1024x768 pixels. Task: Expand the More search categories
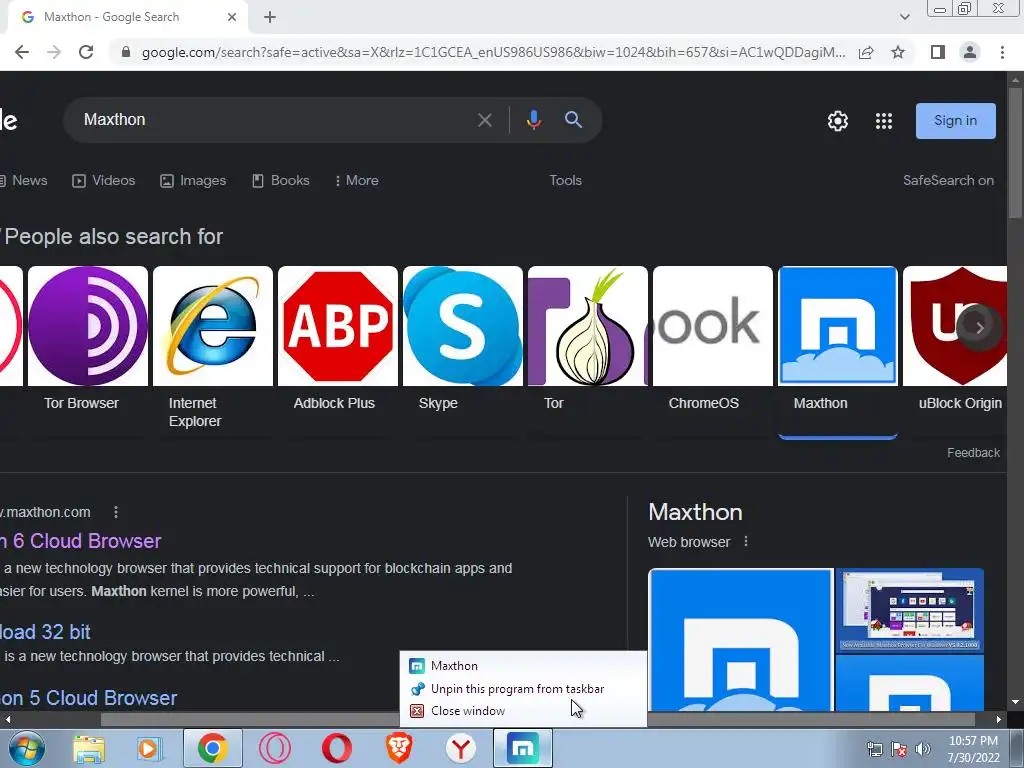[x=356, y=180]
